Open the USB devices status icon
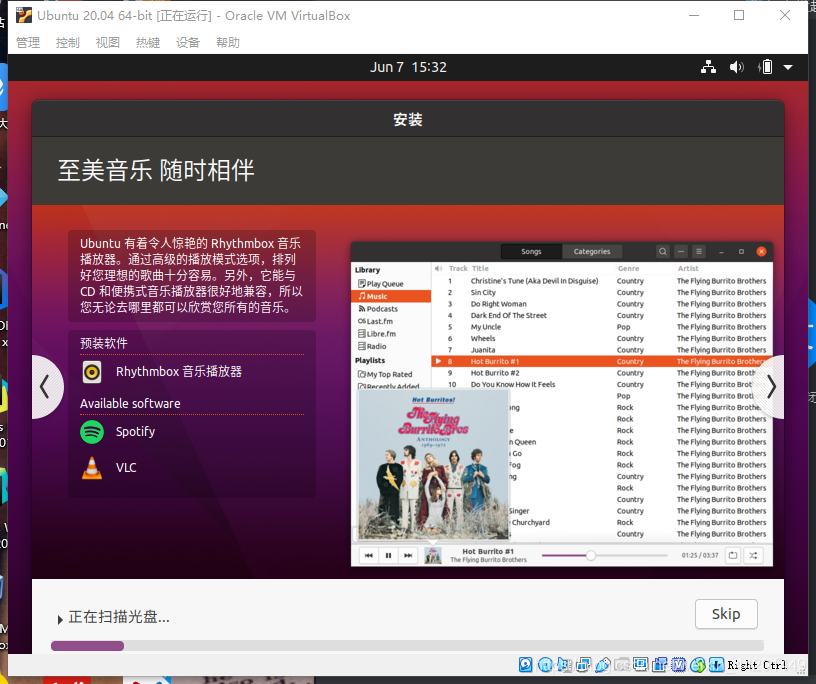This screenshot has width=816, height=684. [x=603, y=664]
